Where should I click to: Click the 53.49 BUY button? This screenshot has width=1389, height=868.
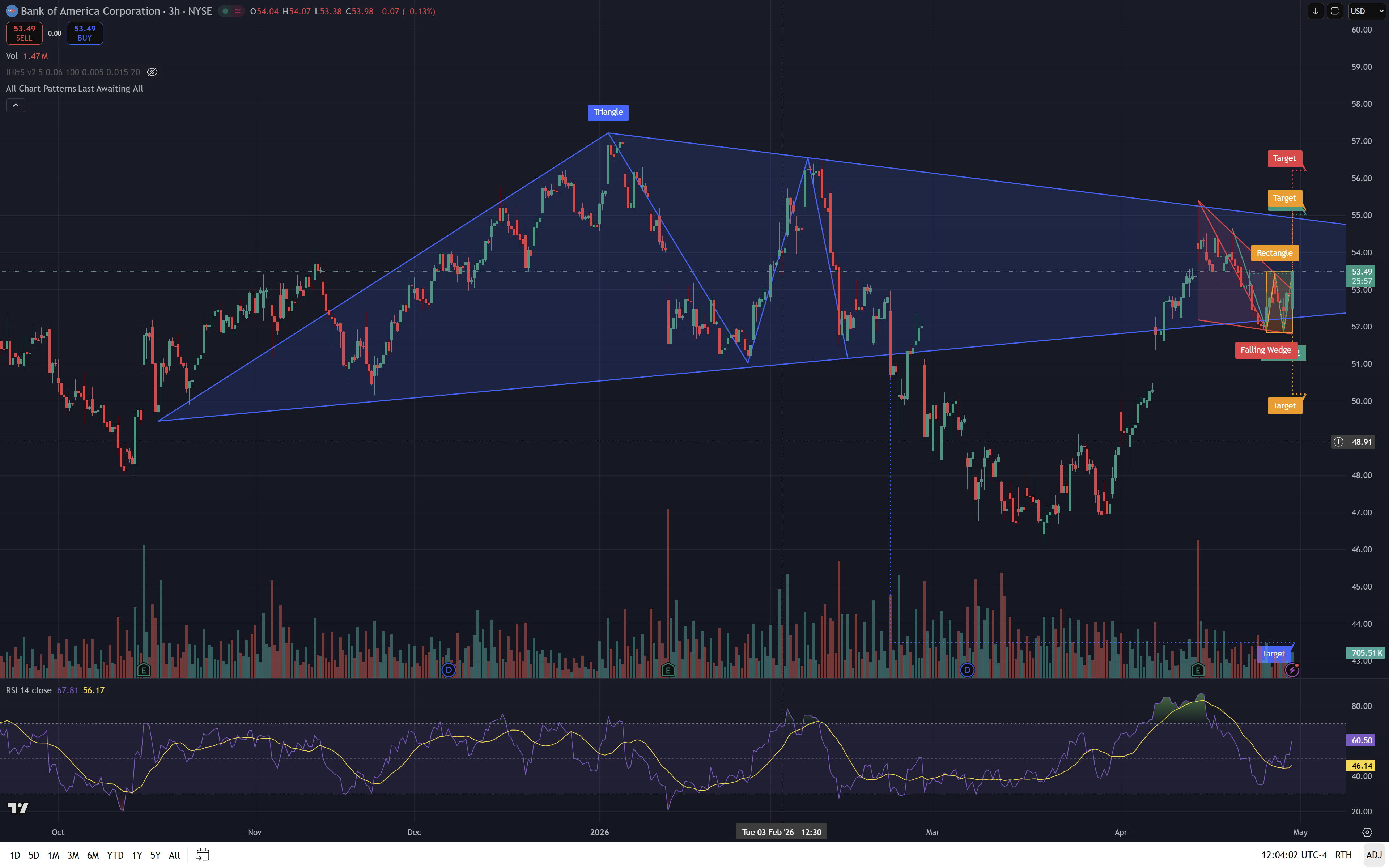[x=84, y=33]
